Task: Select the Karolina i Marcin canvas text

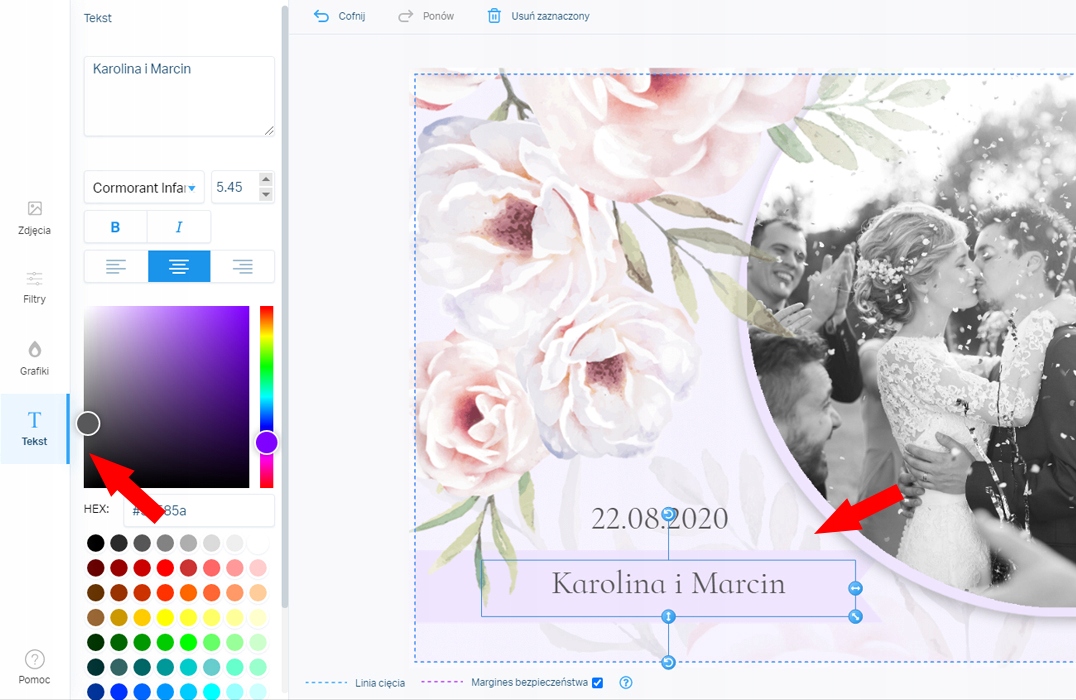Action: point(668,583)
